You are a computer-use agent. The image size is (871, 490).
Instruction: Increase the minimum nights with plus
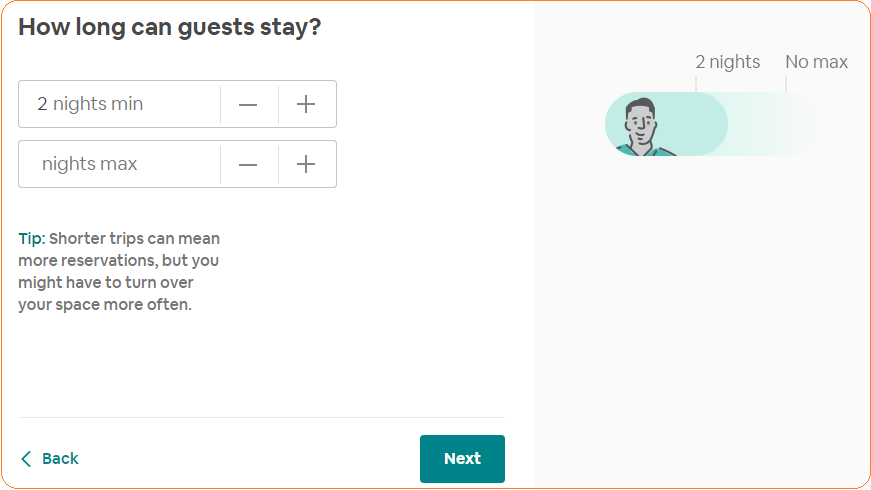(307, 105)
